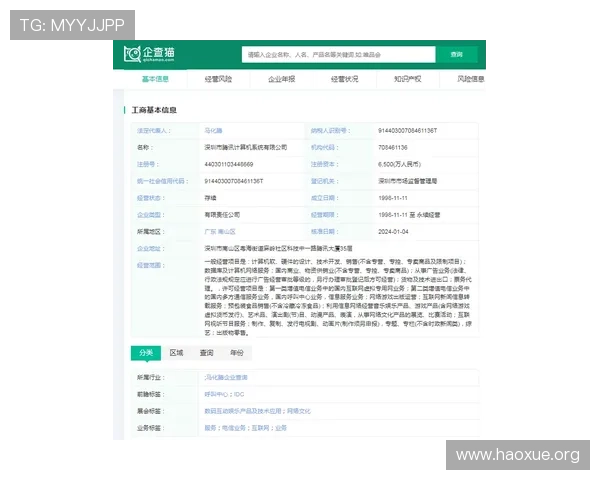The height and width of the screenshot is (480, 600).
Task: Open 数码互动娱乐产品及技术应用 tag link
Action: coord(243,411)
